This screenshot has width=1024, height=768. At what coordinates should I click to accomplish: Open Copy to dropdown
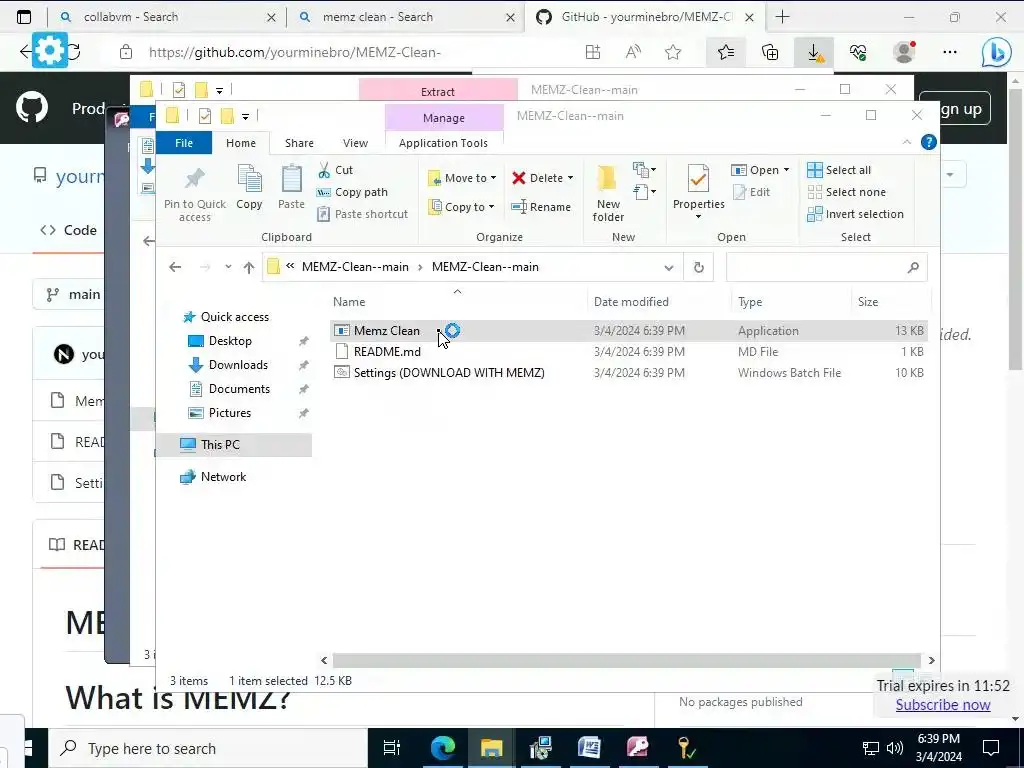(461, 207)
